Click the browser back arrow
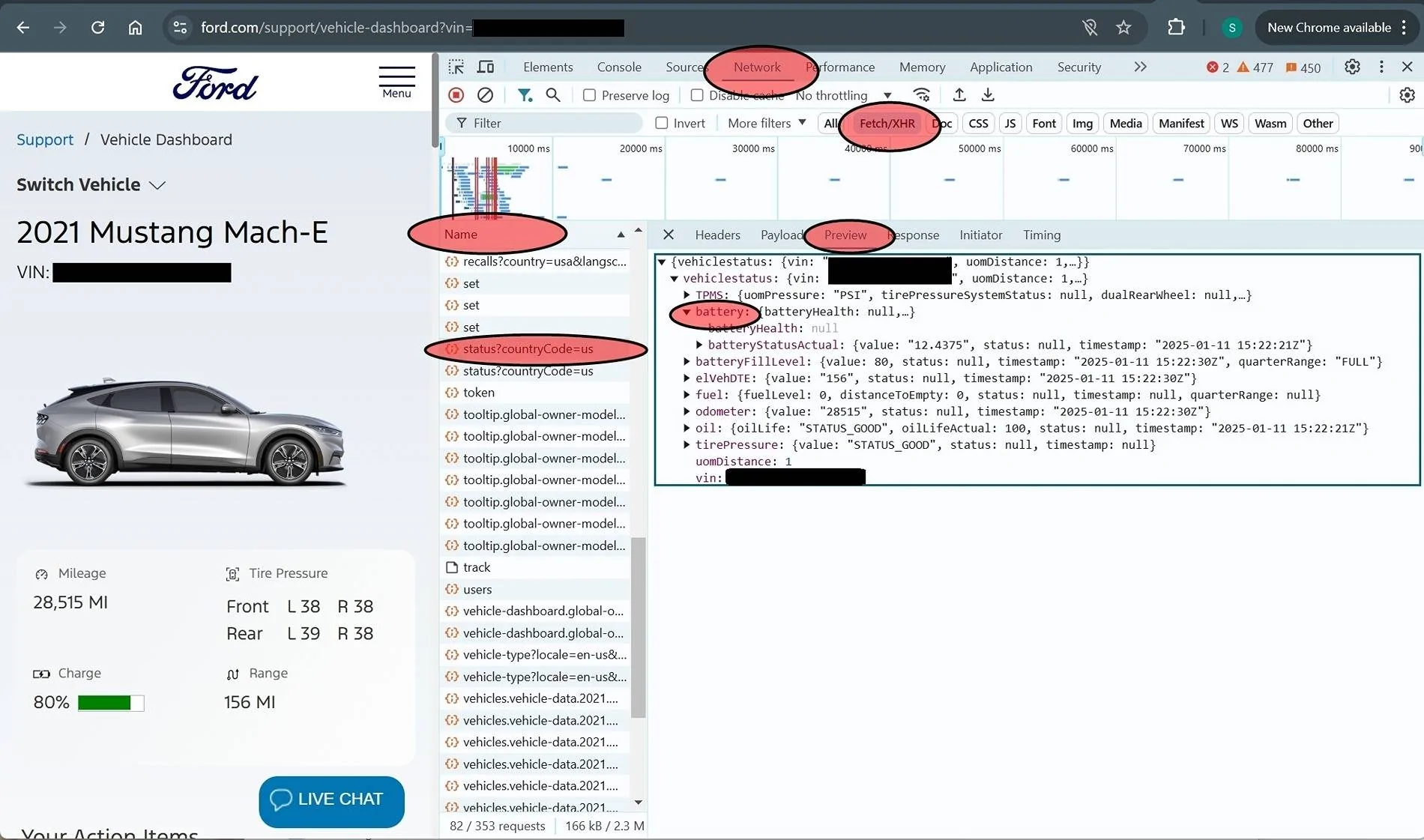This screenshot has height=840, width=1424. [23, 28]
